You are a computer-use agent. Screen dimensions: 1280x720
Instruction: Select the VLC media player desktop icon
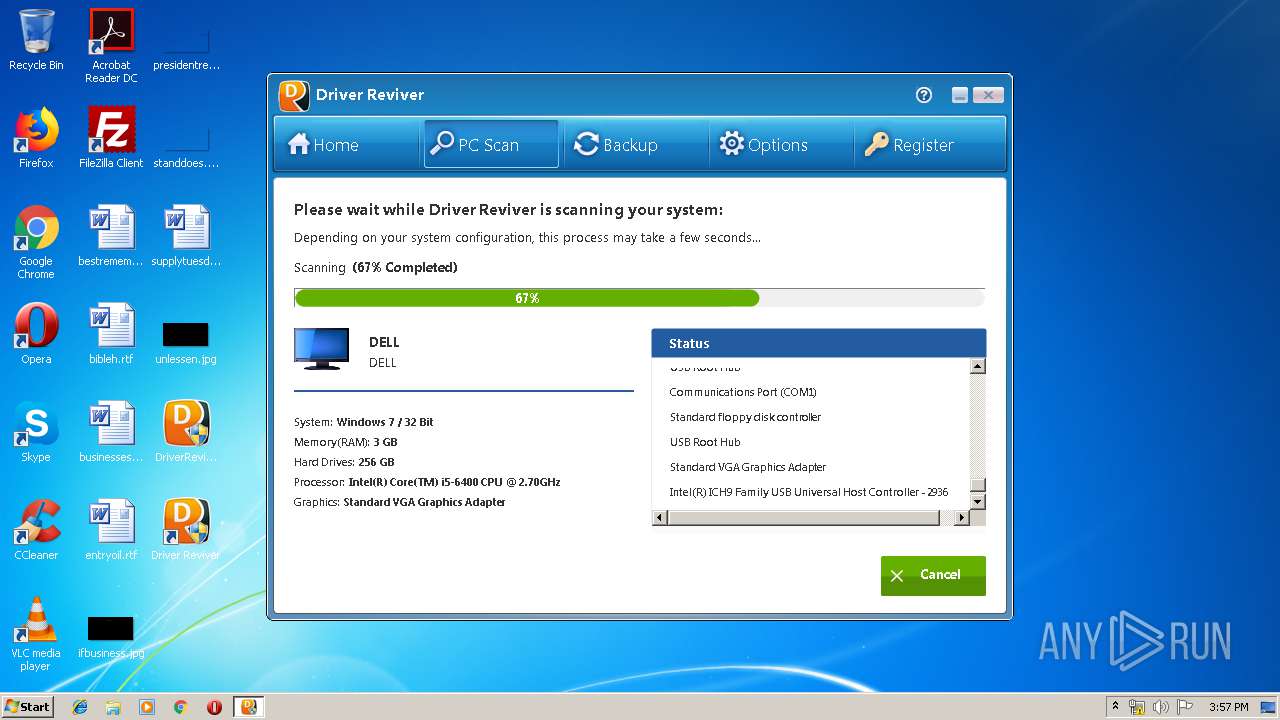(36, 634)
